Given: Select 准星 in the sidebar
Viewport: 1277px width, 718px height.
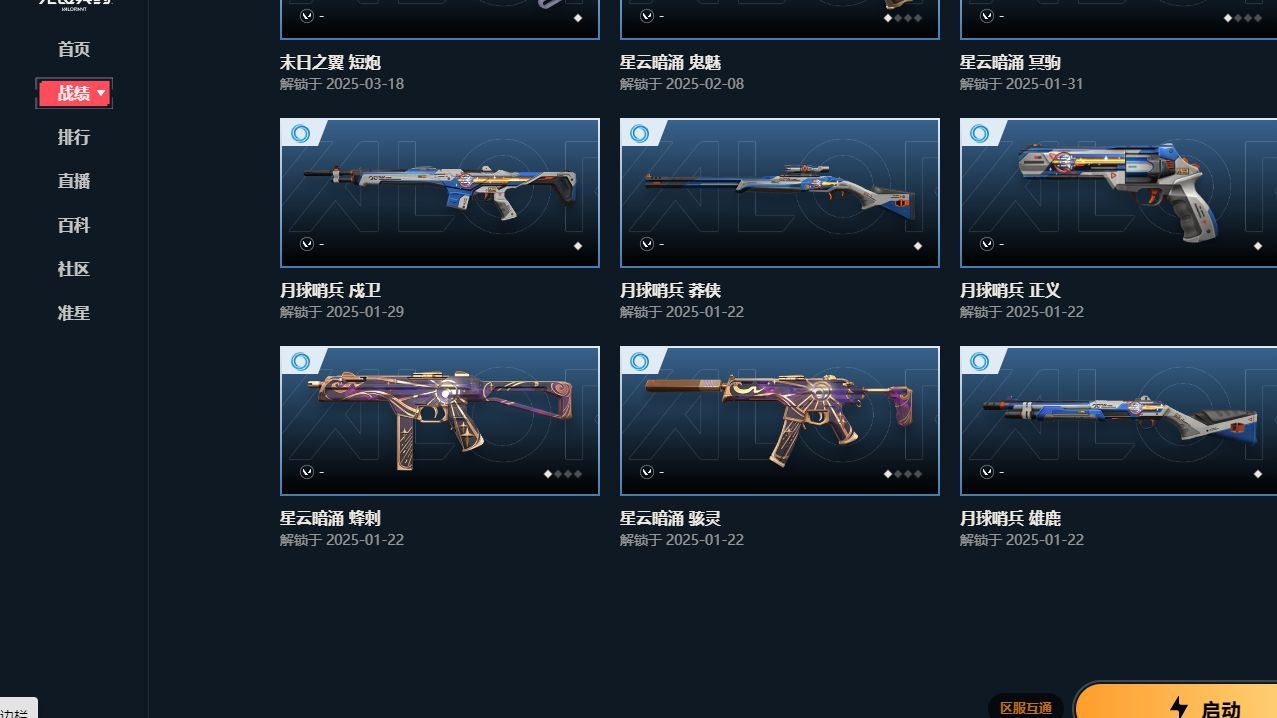Looking at the screenshot, I should pos(74,313).
